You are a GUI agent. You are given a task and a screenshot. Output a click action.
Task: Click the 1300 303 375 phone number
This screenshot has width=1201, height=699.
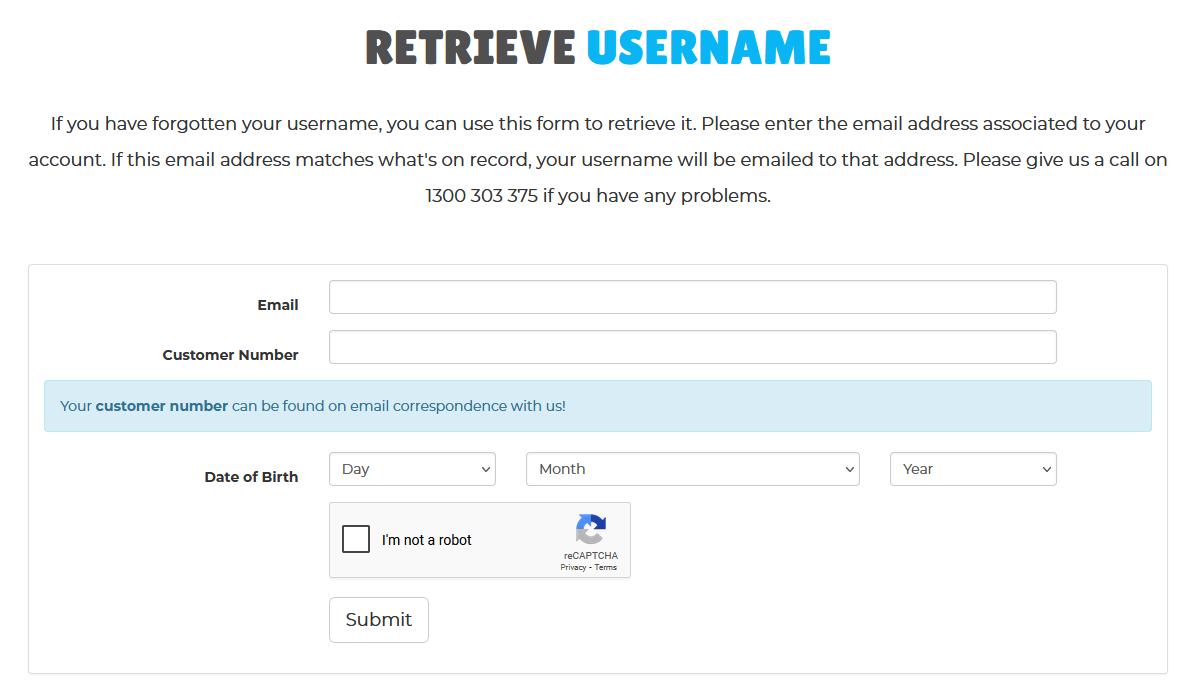(482, 196)
